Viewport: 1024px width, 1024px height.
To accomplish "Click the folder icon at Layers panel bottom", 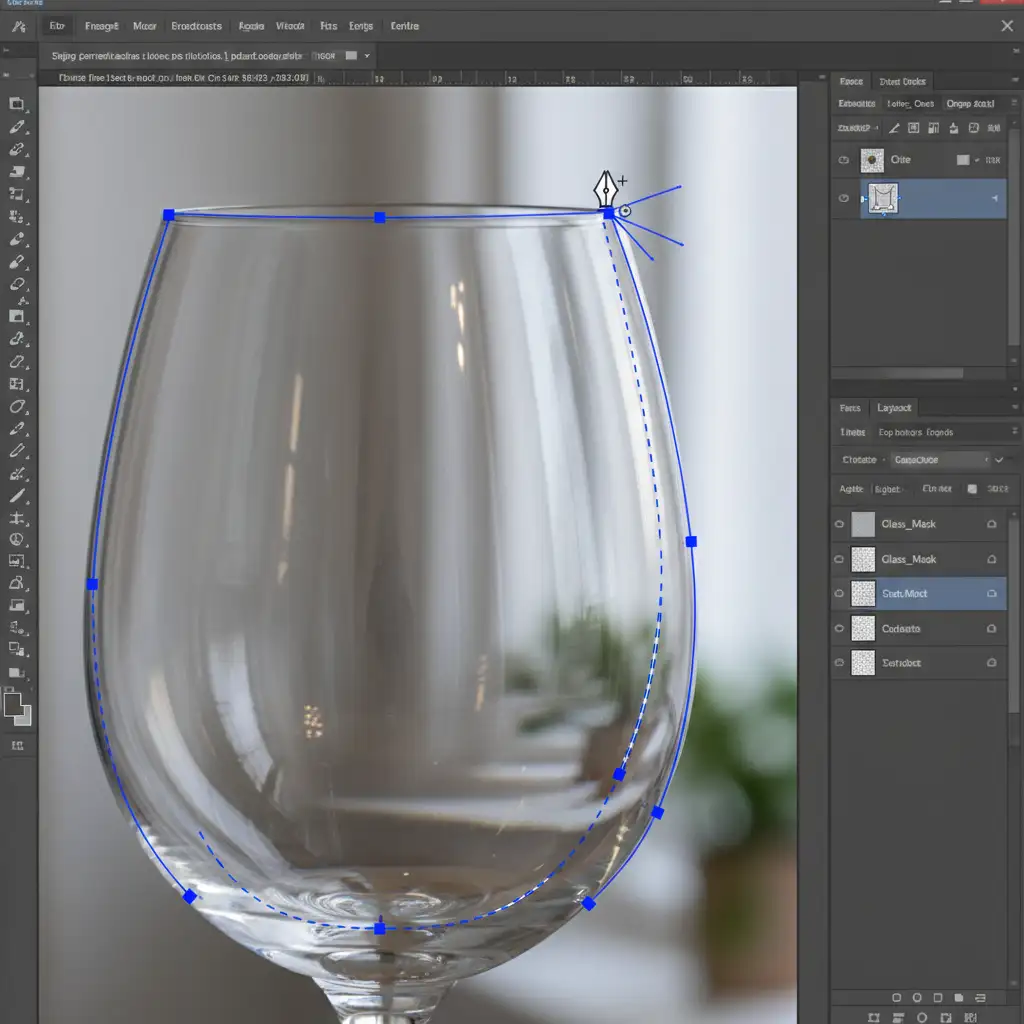I will [958, 997].
